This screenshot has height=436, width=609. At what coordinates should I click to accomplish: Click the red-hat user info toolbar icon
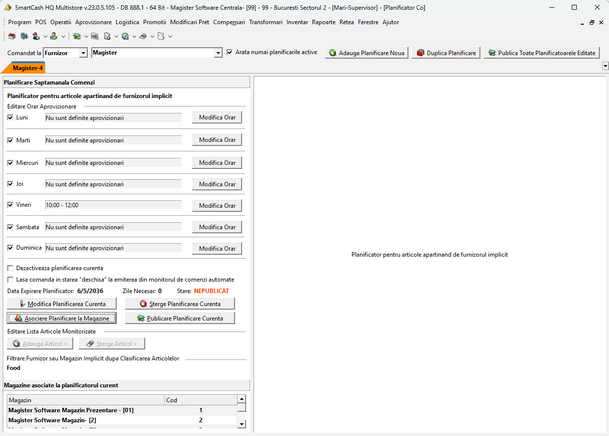tap(36, 36)
